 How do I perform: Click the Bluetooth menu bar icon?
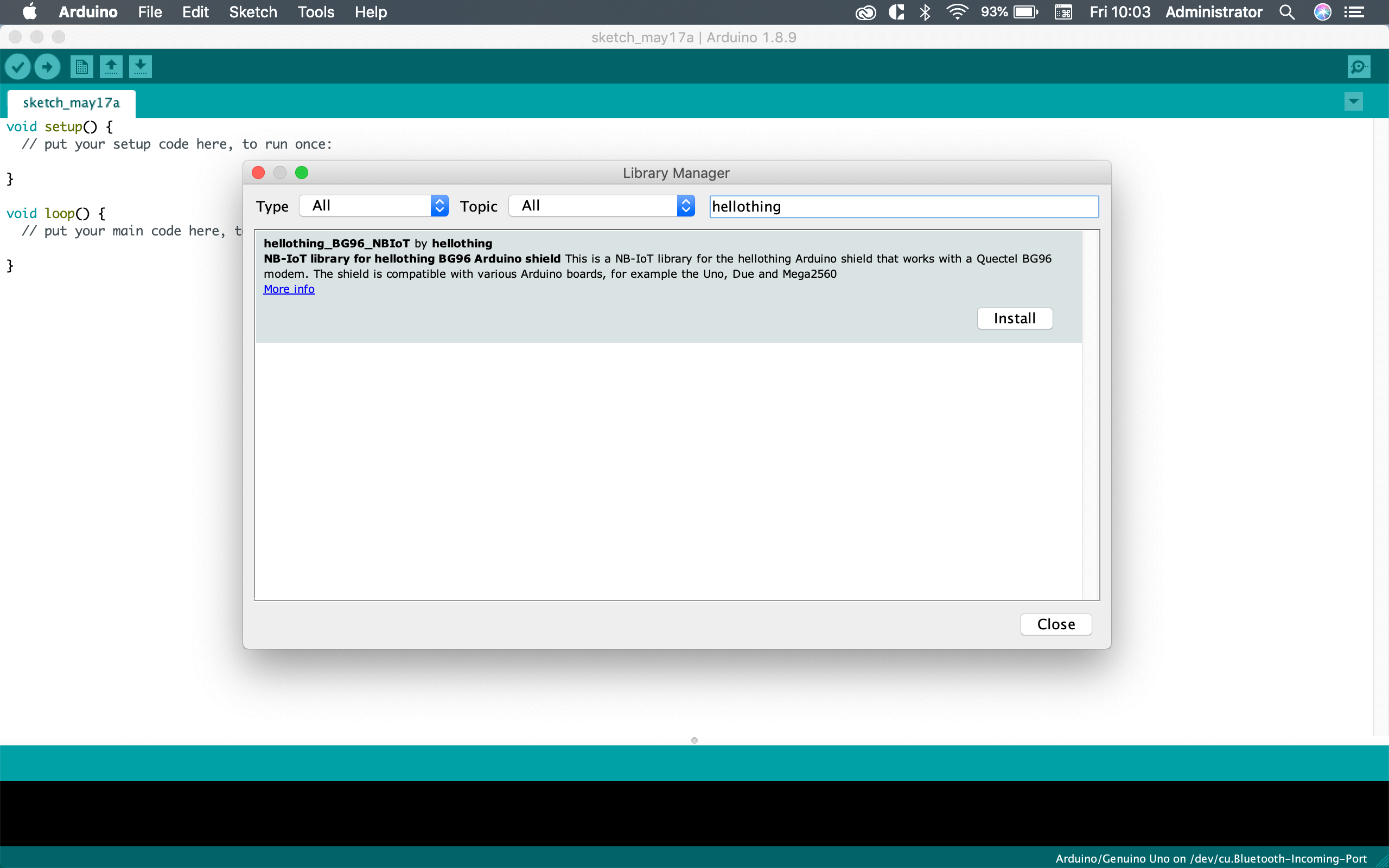(925, 12)
